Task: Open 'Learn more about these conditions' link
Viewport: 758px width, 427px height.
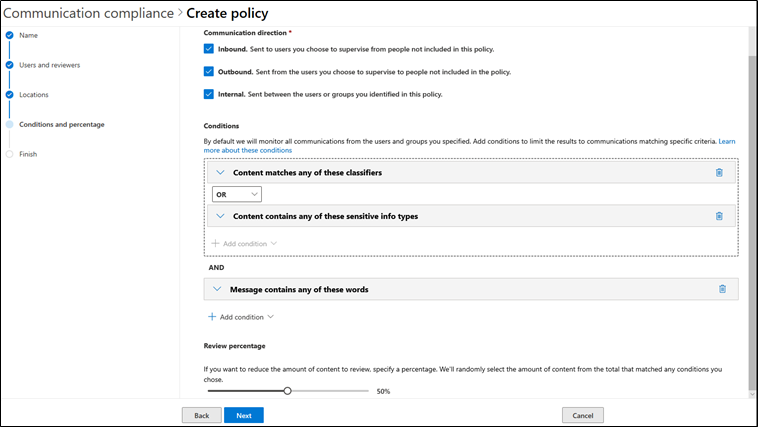Action: (x=248, y=150)
